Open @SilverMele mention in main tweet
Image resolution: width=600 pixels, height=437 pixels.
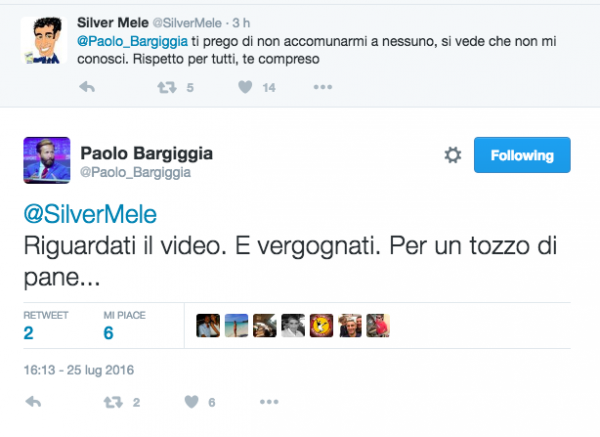tap(90, 214)
